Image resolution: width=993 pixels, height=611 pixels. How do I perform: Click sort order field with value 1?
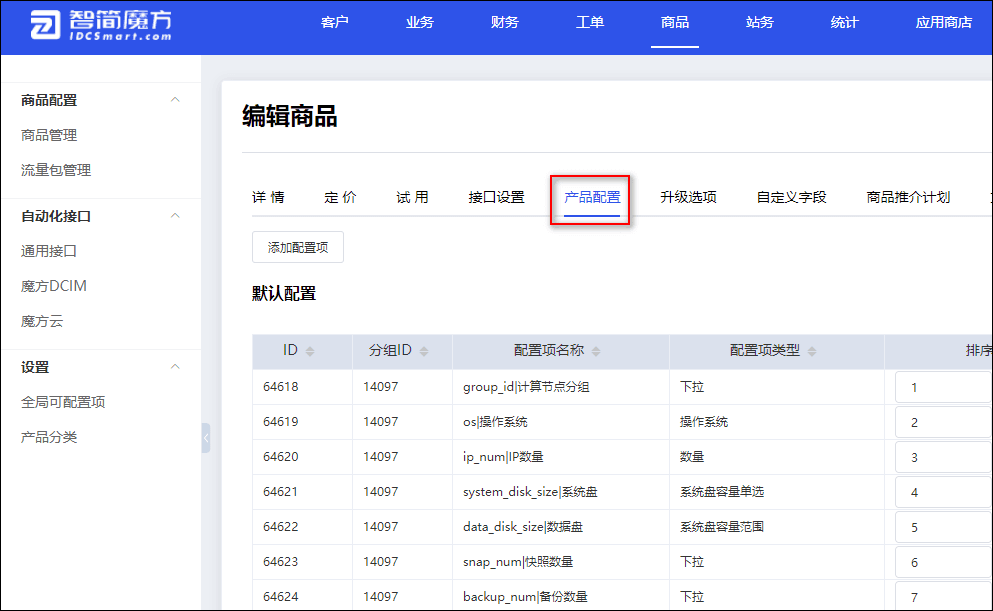point(944,387)
